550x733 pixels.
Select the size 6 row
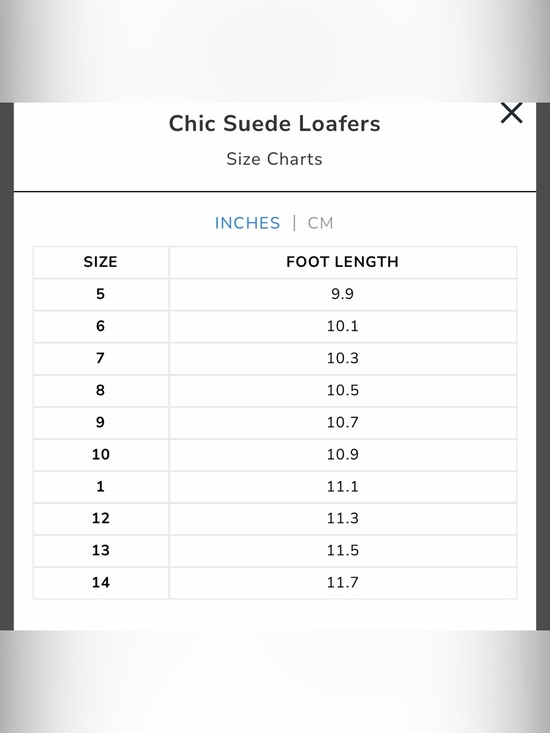coord(275,326)
